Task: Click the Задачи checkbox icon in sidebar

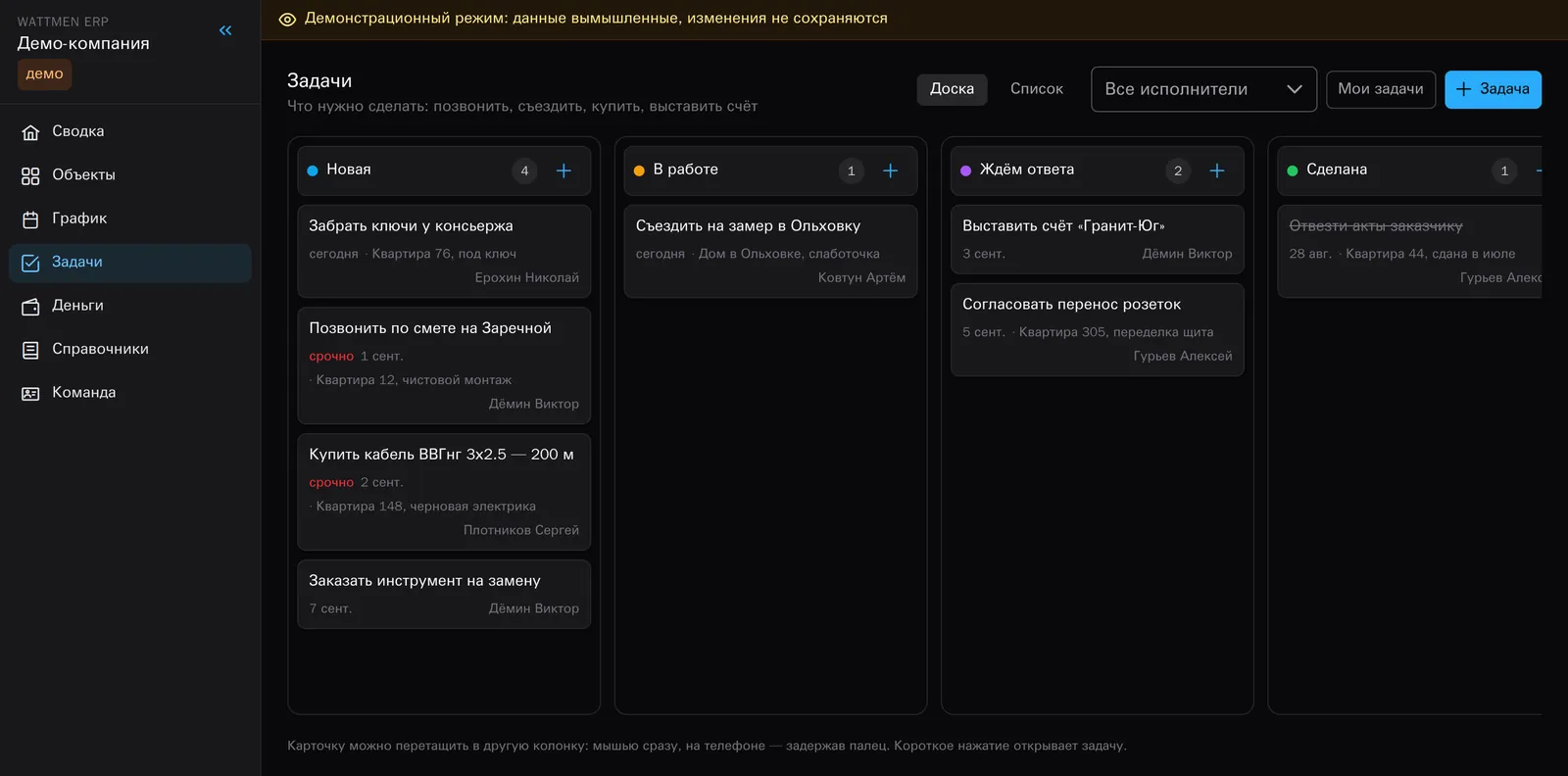Action: pos(30,263)
